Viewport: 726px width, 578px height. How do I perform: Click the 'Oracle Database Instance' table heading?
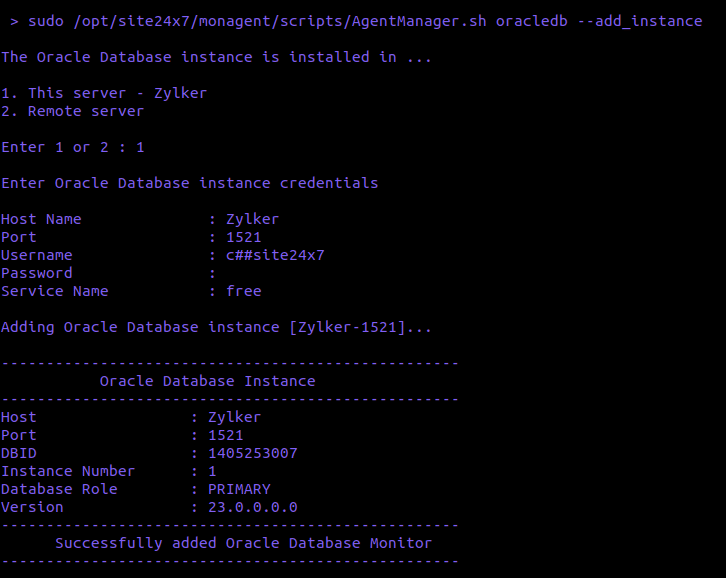[207, 381]
